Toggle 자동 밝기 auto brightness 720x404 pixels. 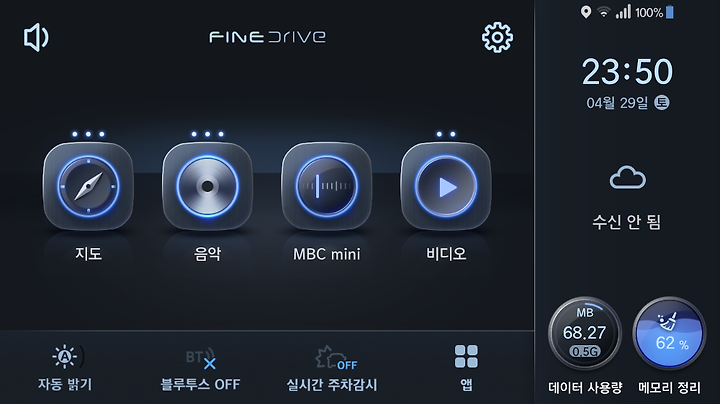pos(65,368)
